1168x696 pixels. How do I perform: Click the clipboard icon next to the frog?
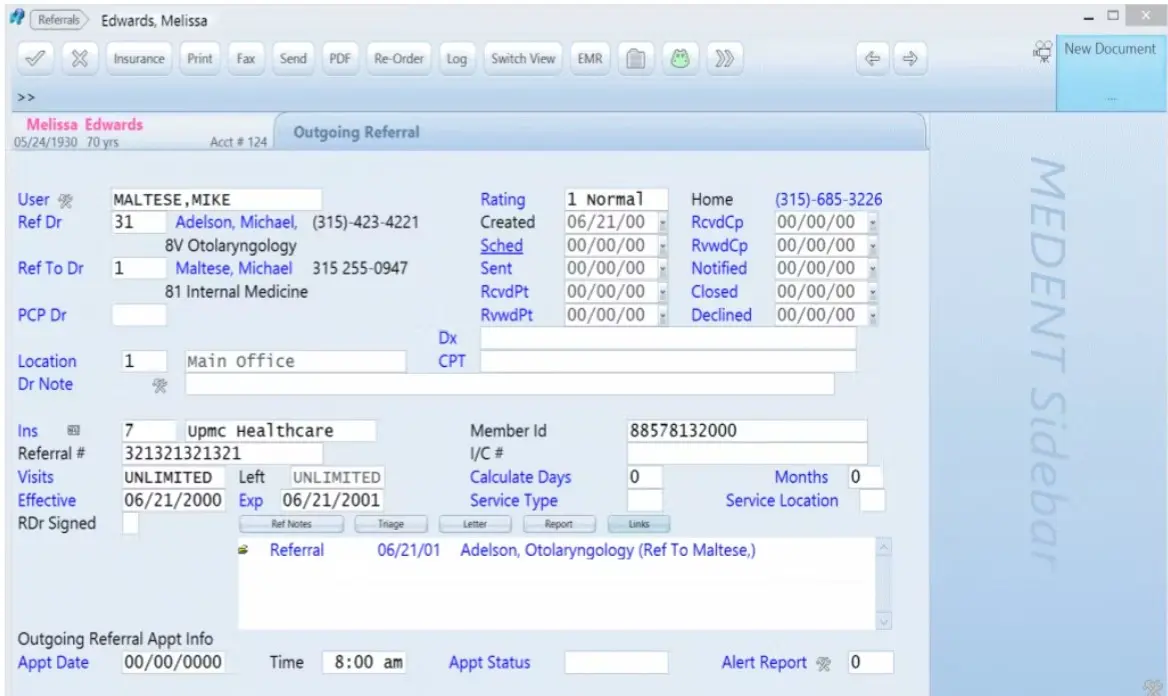[636, 58]
